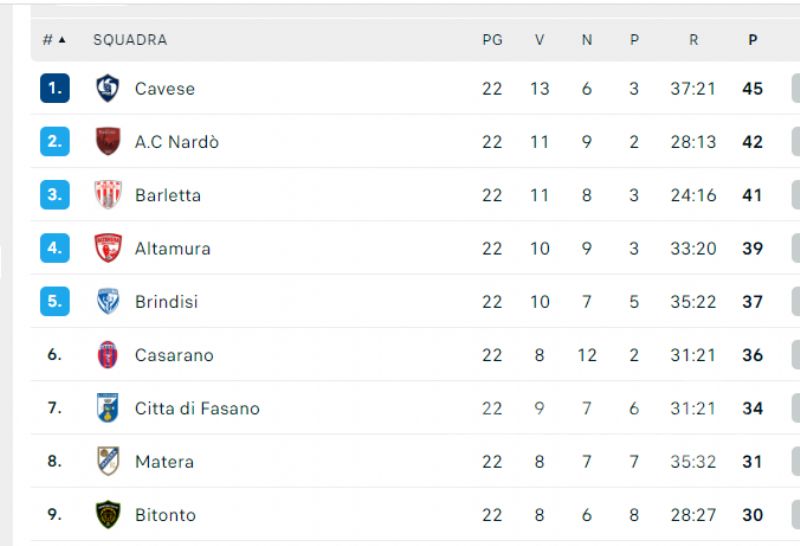Open the Cavese team name link

click(x=165, y=89)
